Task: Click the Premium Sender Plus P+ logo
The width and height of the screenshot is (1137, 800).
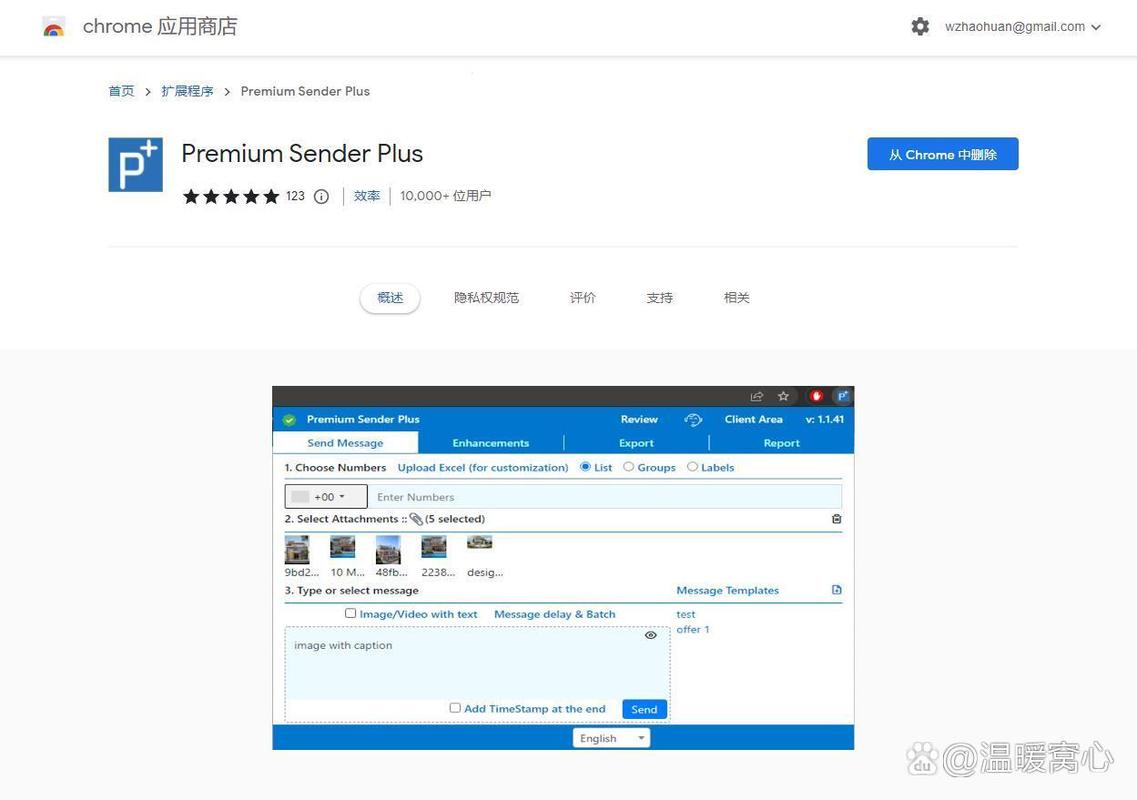Action: [136, 165]
